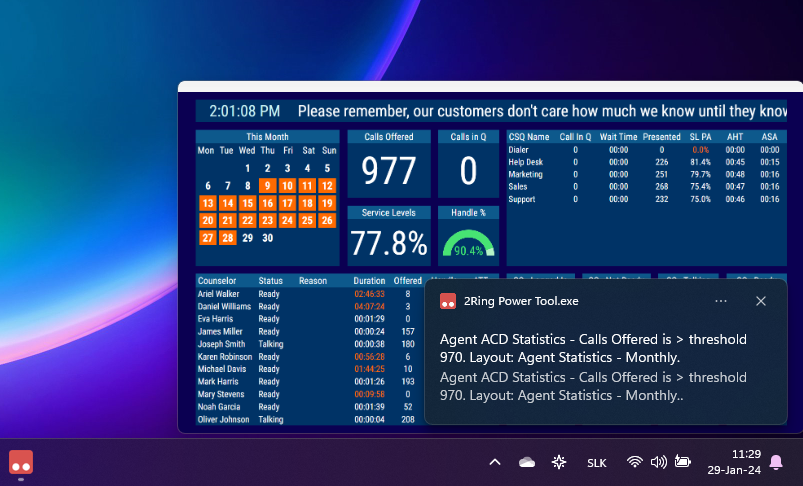Open Wi-Fi network settings icon
The image size is (803, 486).
coord(635,462)
